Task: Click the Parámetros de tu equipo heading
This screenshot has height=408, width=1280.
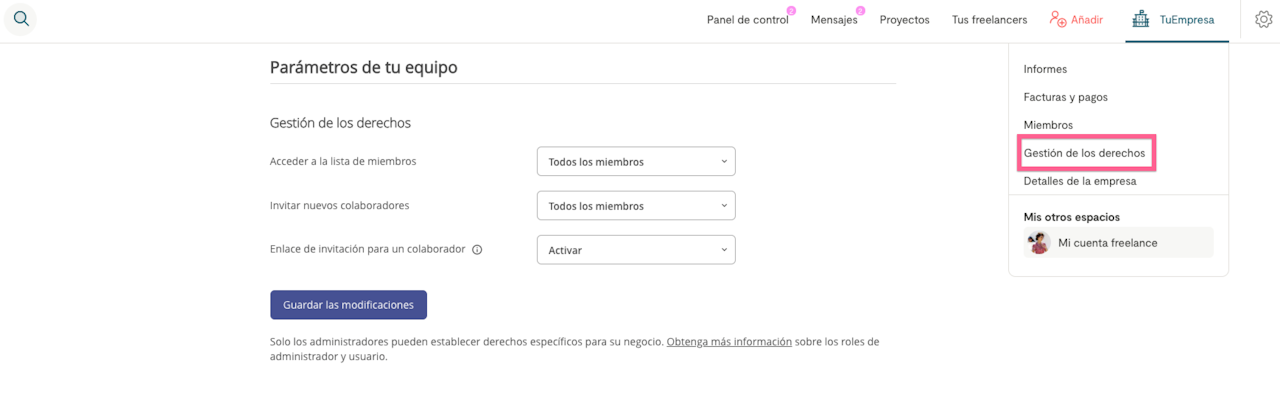Action: 363,67
